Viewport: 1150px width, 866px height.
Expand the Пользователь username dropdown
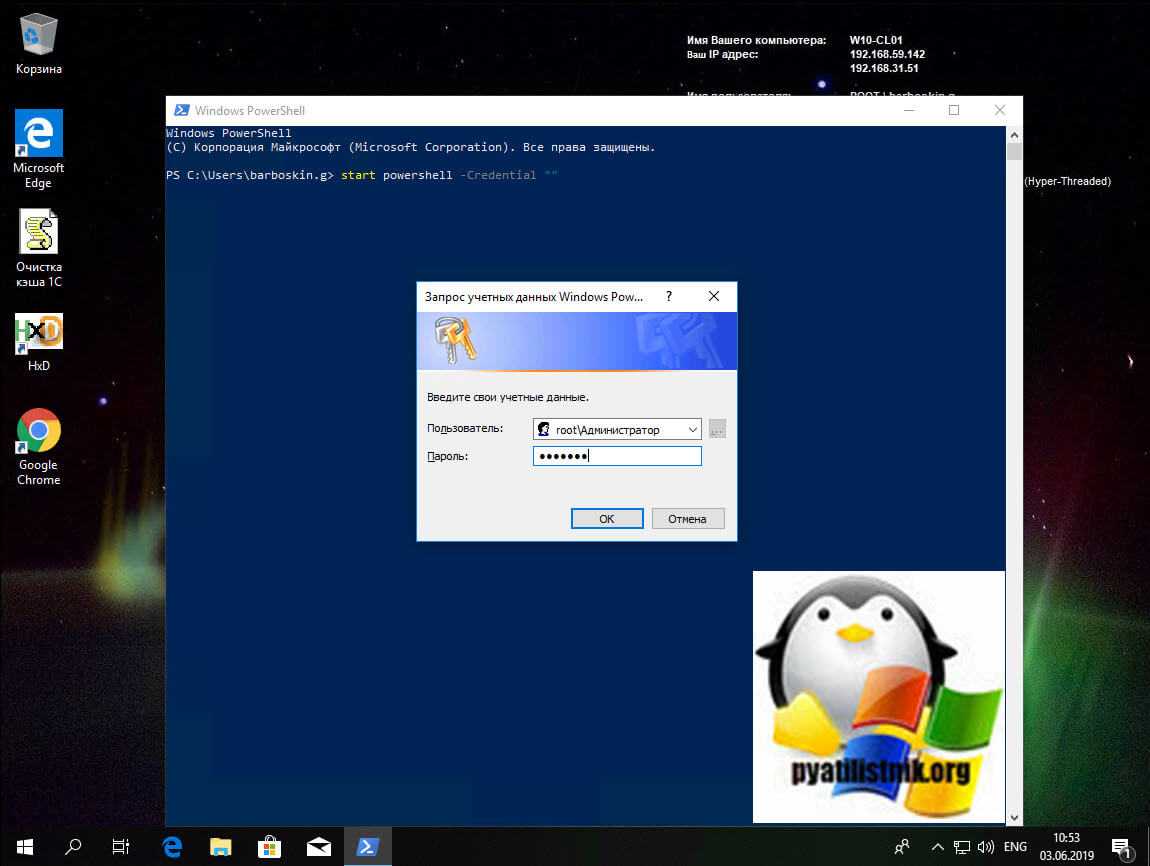pyautogui.click(x=693, y=430)
